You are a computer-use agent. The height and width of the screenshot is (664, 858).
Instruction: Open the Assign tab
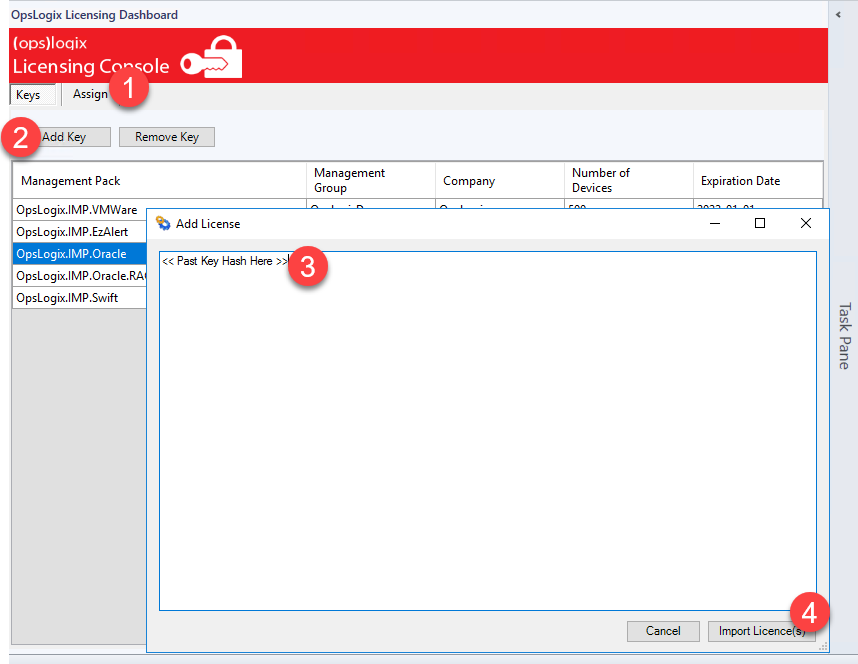90,94
